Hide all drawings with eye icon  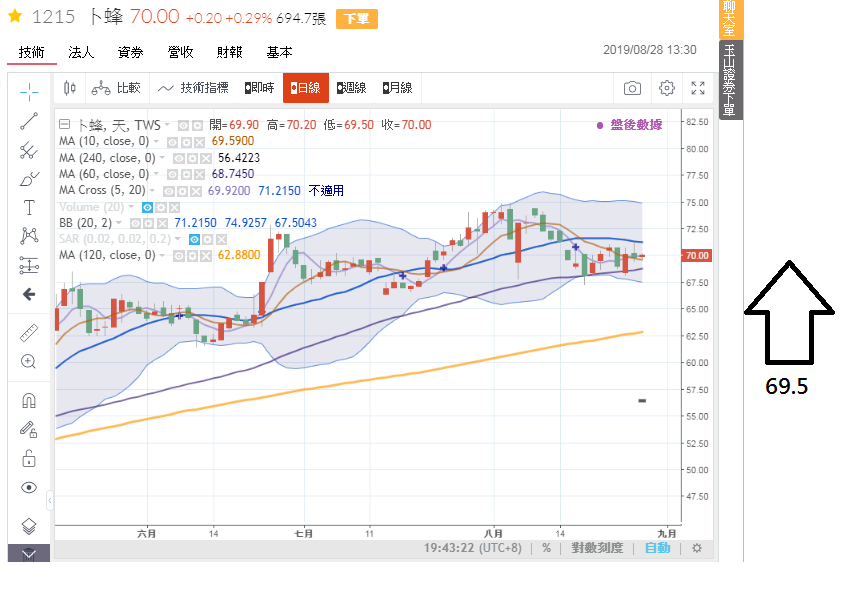(x=29, y=488)
